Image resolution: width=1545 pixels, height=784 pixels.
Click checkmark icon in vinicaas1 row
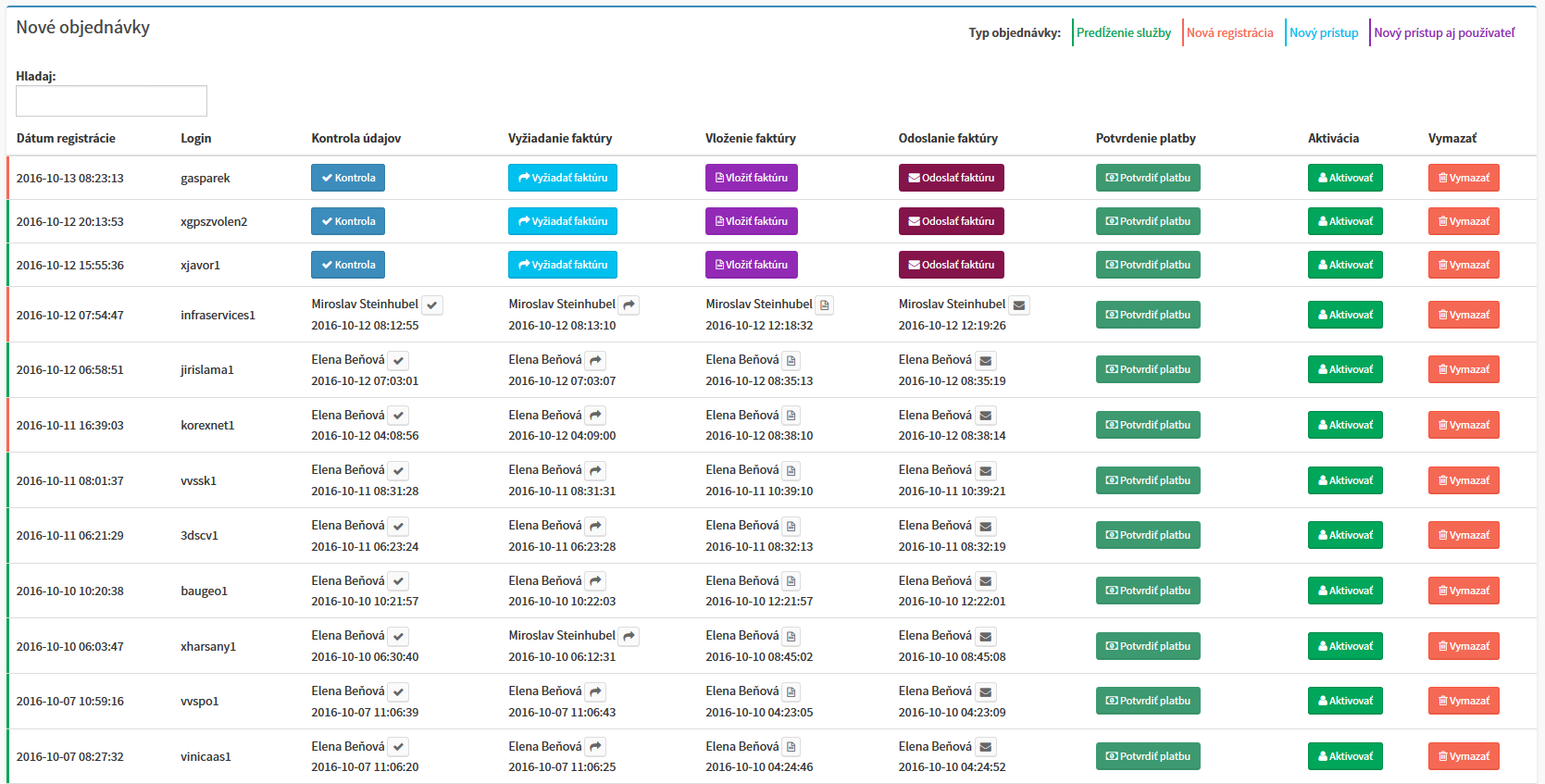(399, 747)
